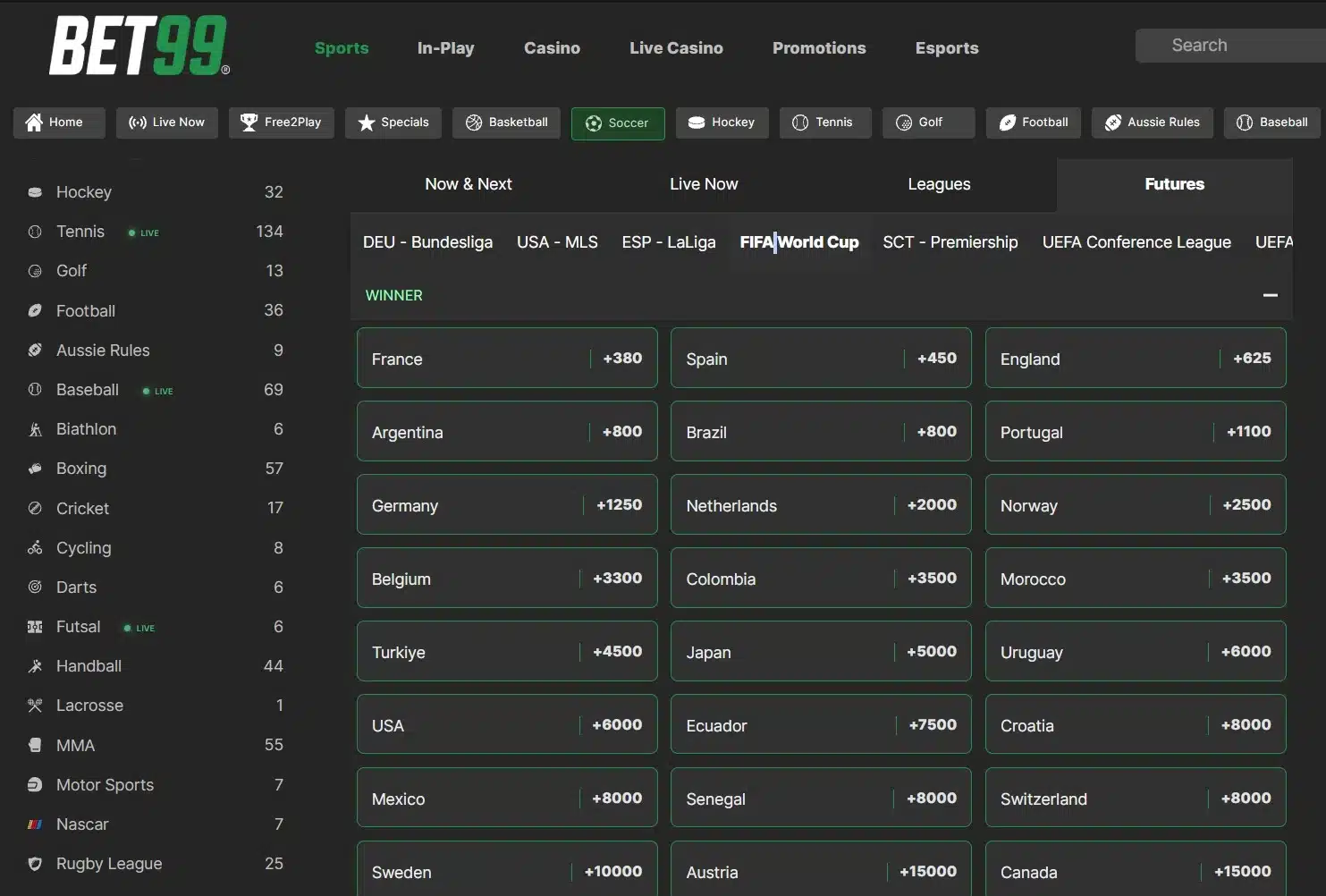Bet on Spain at +450

click(821, 358)
